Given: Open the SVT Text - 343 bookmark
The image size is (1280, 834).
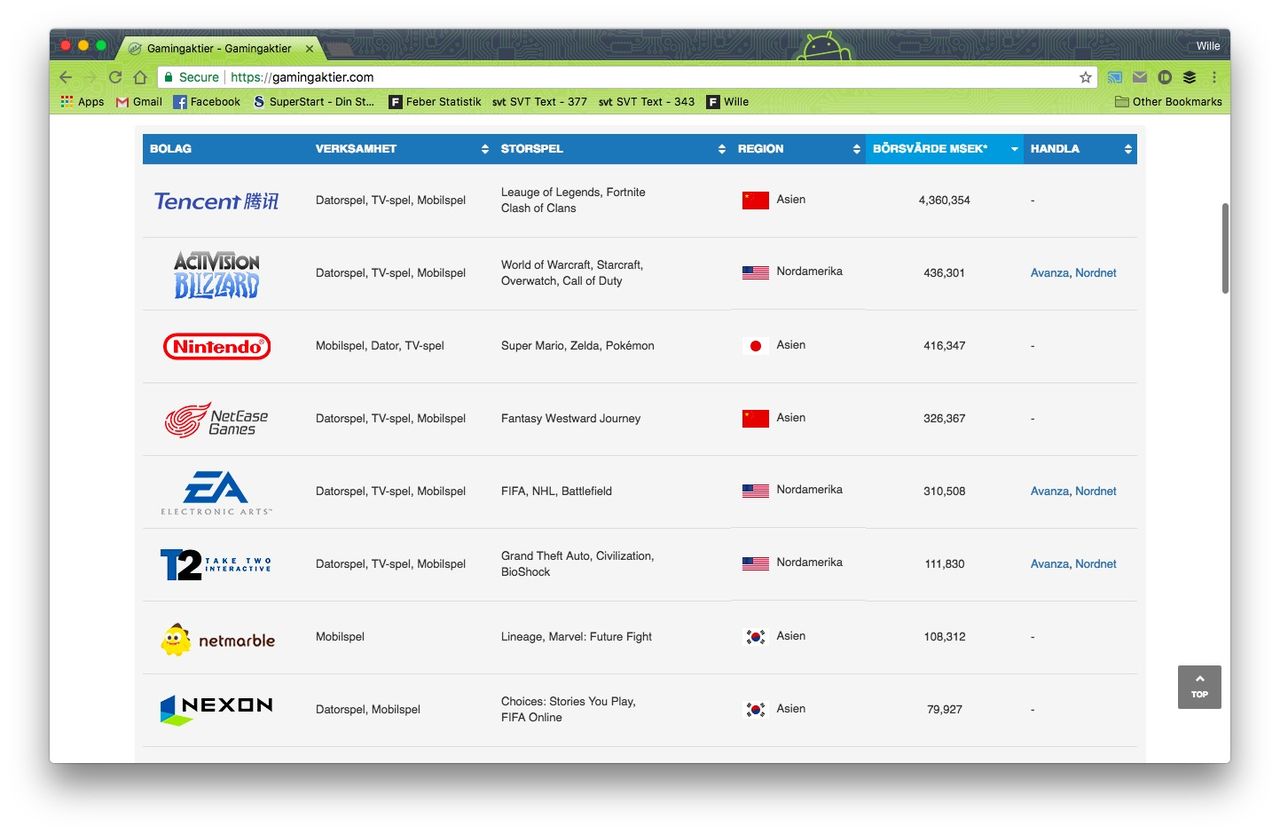Looking at the screenshot, I should (x=647, y=102).
